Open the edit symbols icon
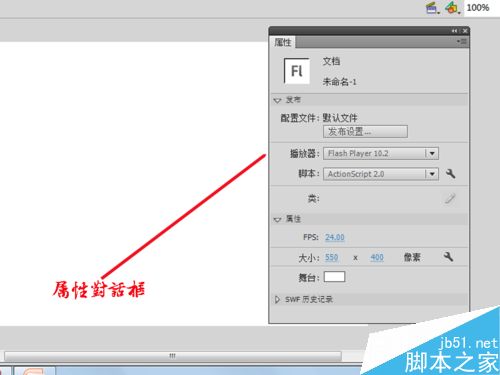 click(453, 8)
